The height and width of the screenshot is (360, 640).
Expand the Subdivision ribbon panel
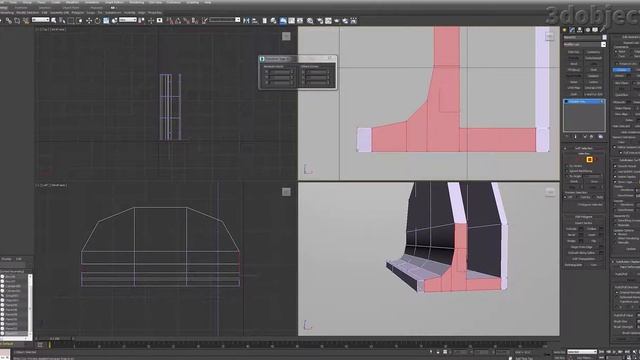click(x=113, y=13)
